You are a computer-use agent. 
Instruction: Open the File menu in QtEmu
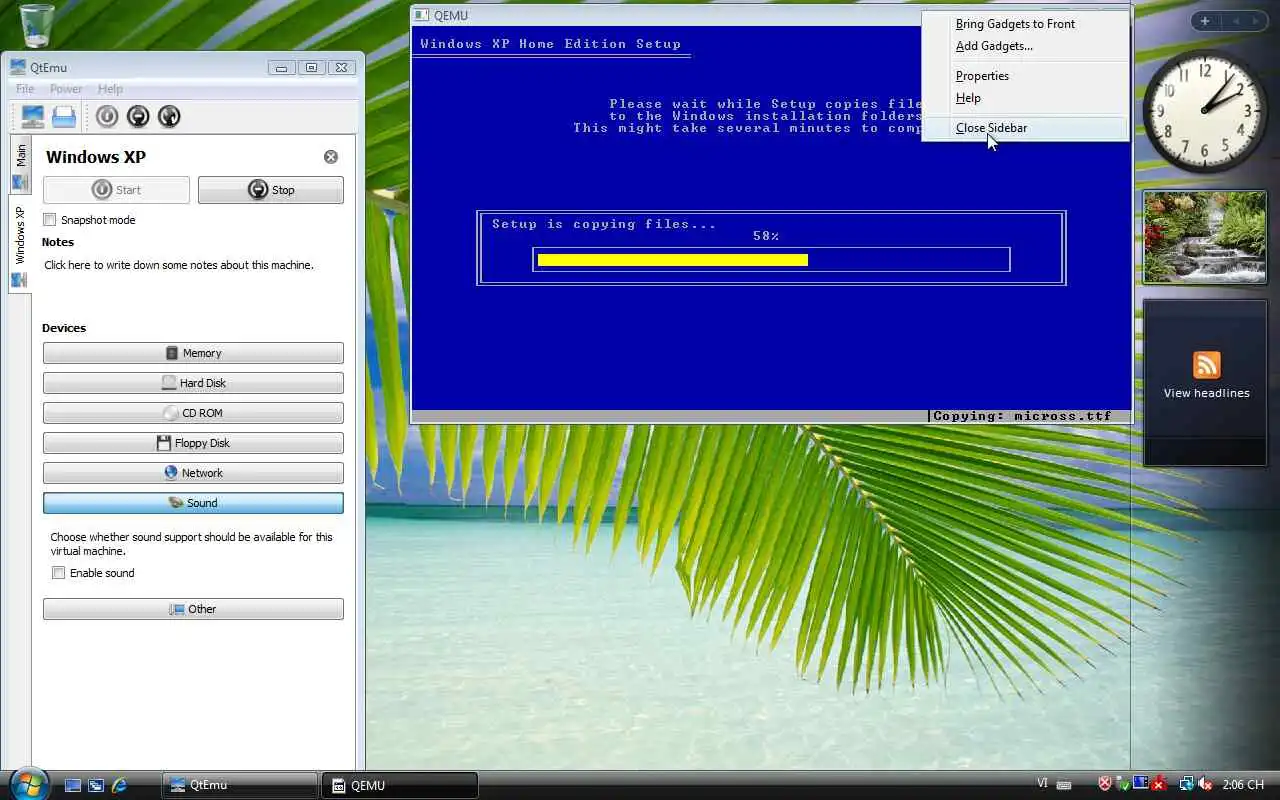[x=25, y=89]
